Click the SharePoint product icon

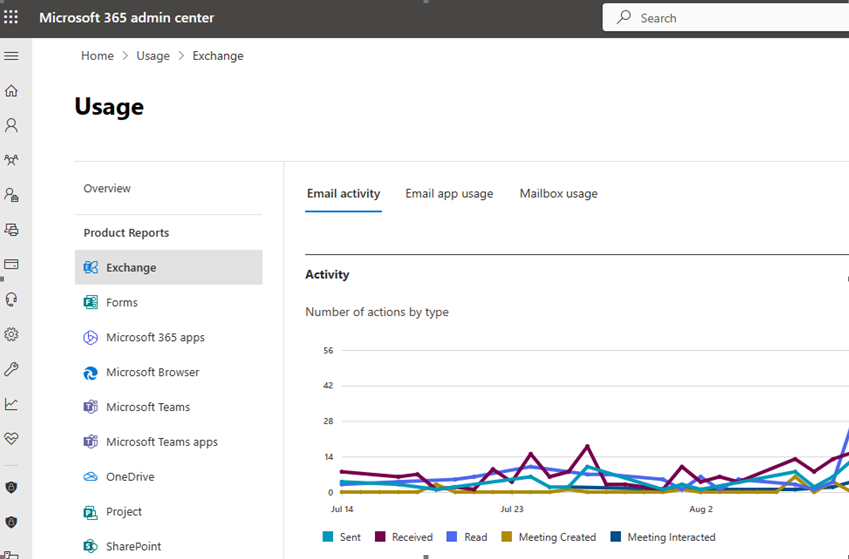(90, 546)
